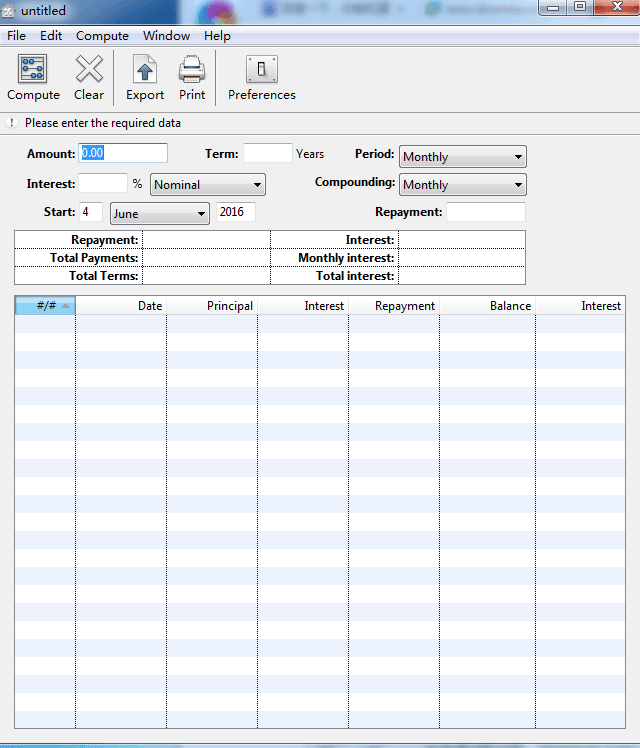Click the Term years input field
640x748 pixels.
(x=267, y=154)
